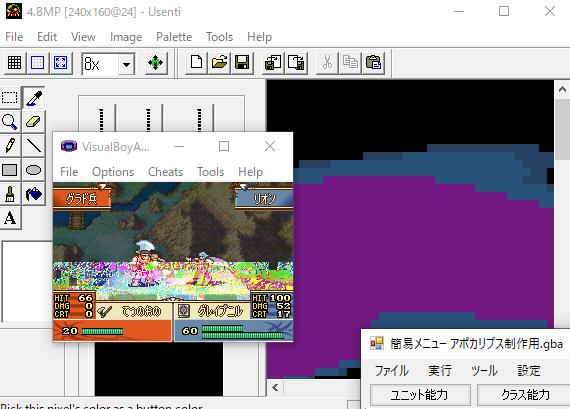The image size is (570, 409).
Task: Click the save floppy disk icon
Action: (x=242, y=63)
